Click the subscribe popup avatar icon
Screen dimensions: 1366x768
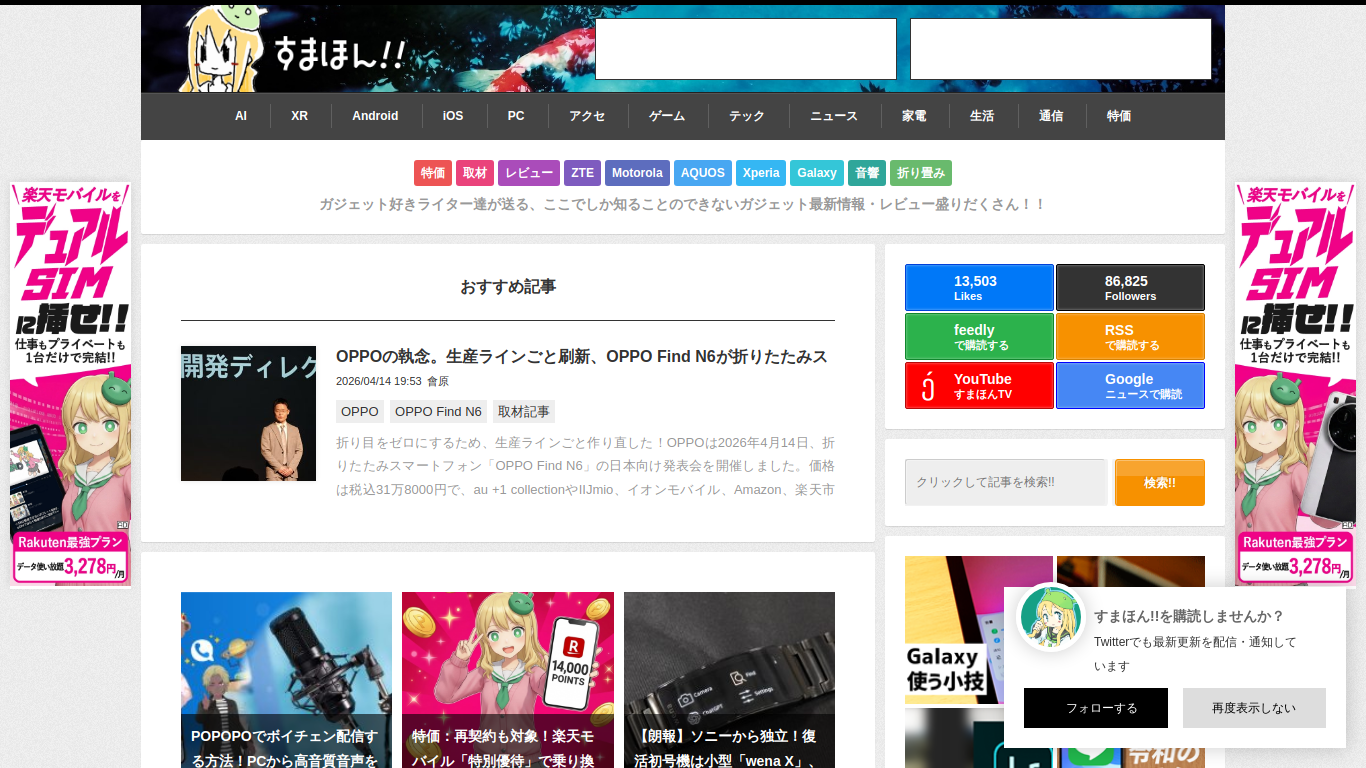point(1051,618)
